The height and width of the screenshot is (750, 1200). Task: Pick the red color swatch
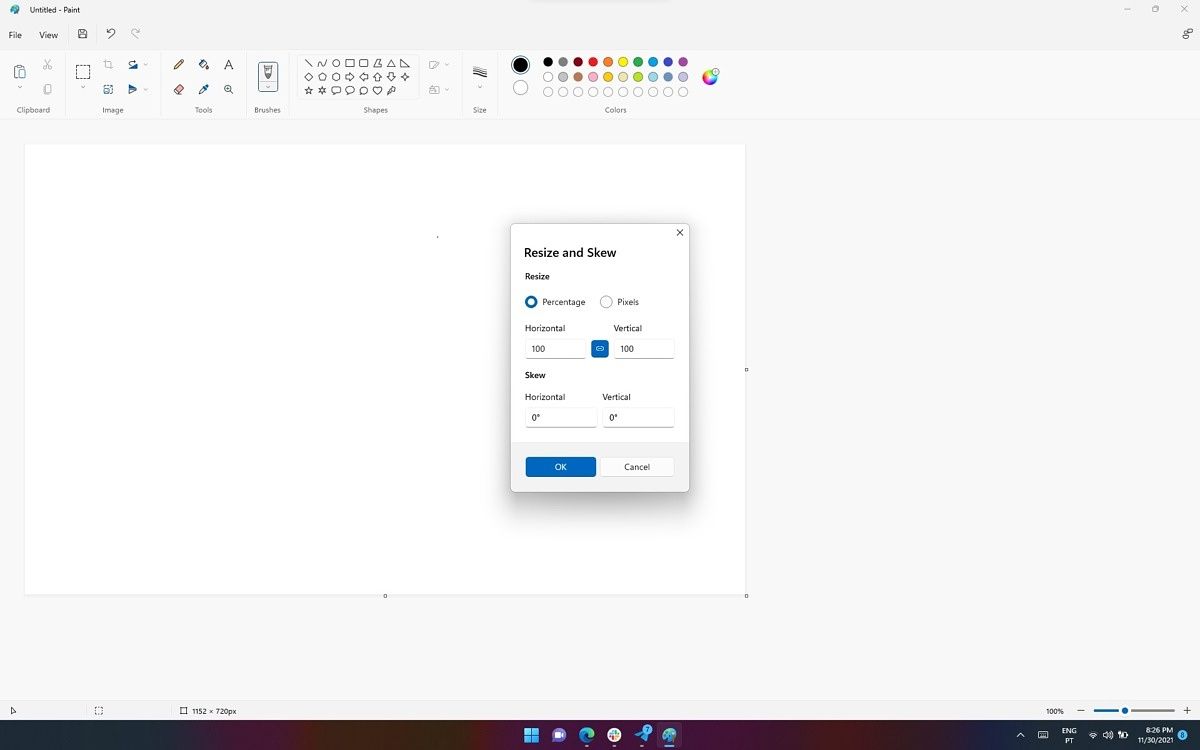point(594,61)
